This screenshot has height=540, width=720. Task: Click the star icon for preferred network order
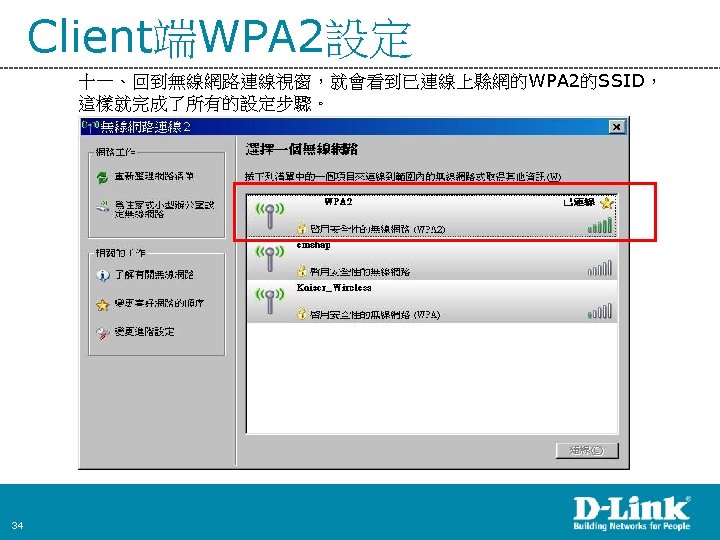point(102,304)
